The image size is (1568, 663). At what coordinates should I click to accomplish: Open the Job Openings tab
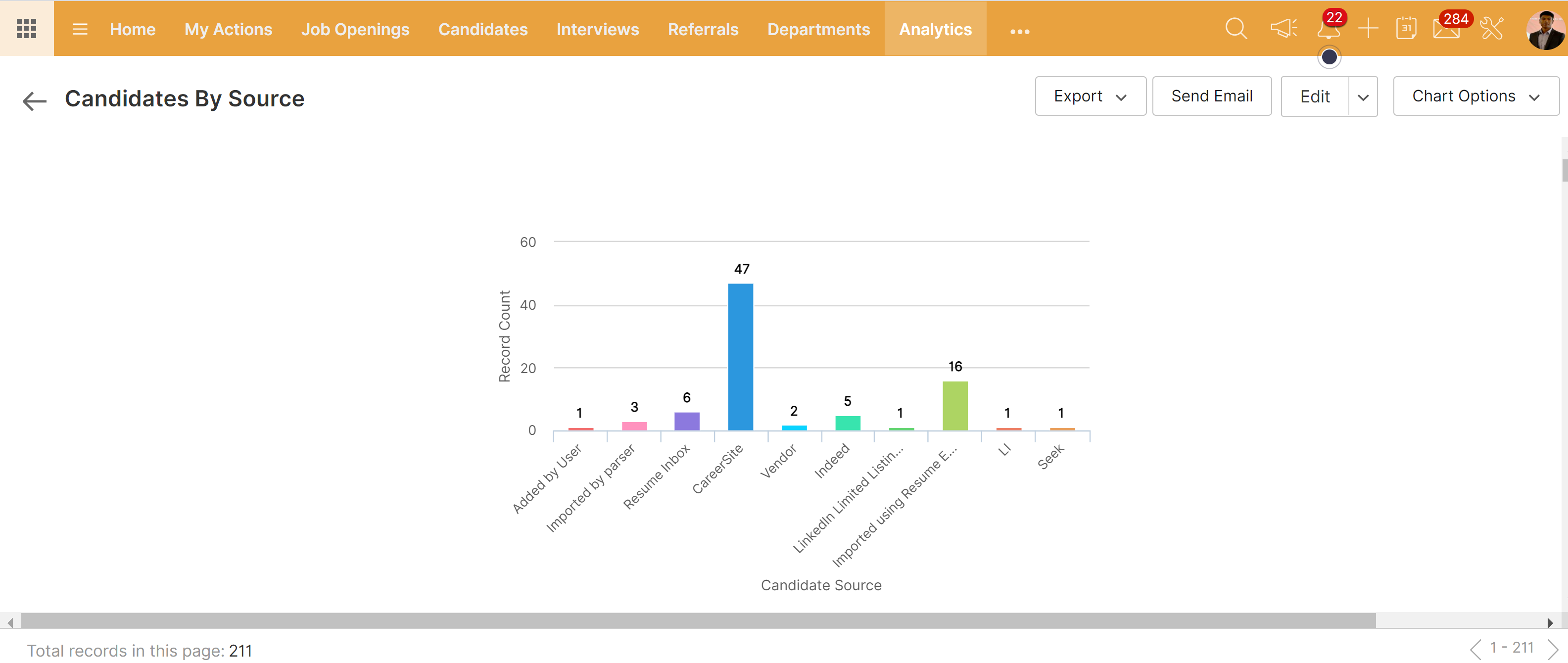point(355,29)
